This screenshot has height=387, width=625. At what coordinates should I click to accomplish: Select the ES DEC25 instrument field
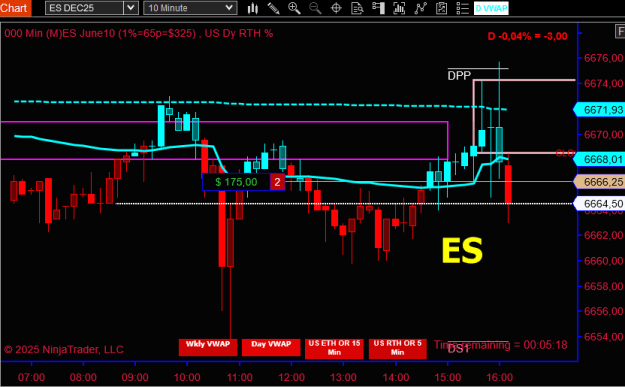coord(84,8)
